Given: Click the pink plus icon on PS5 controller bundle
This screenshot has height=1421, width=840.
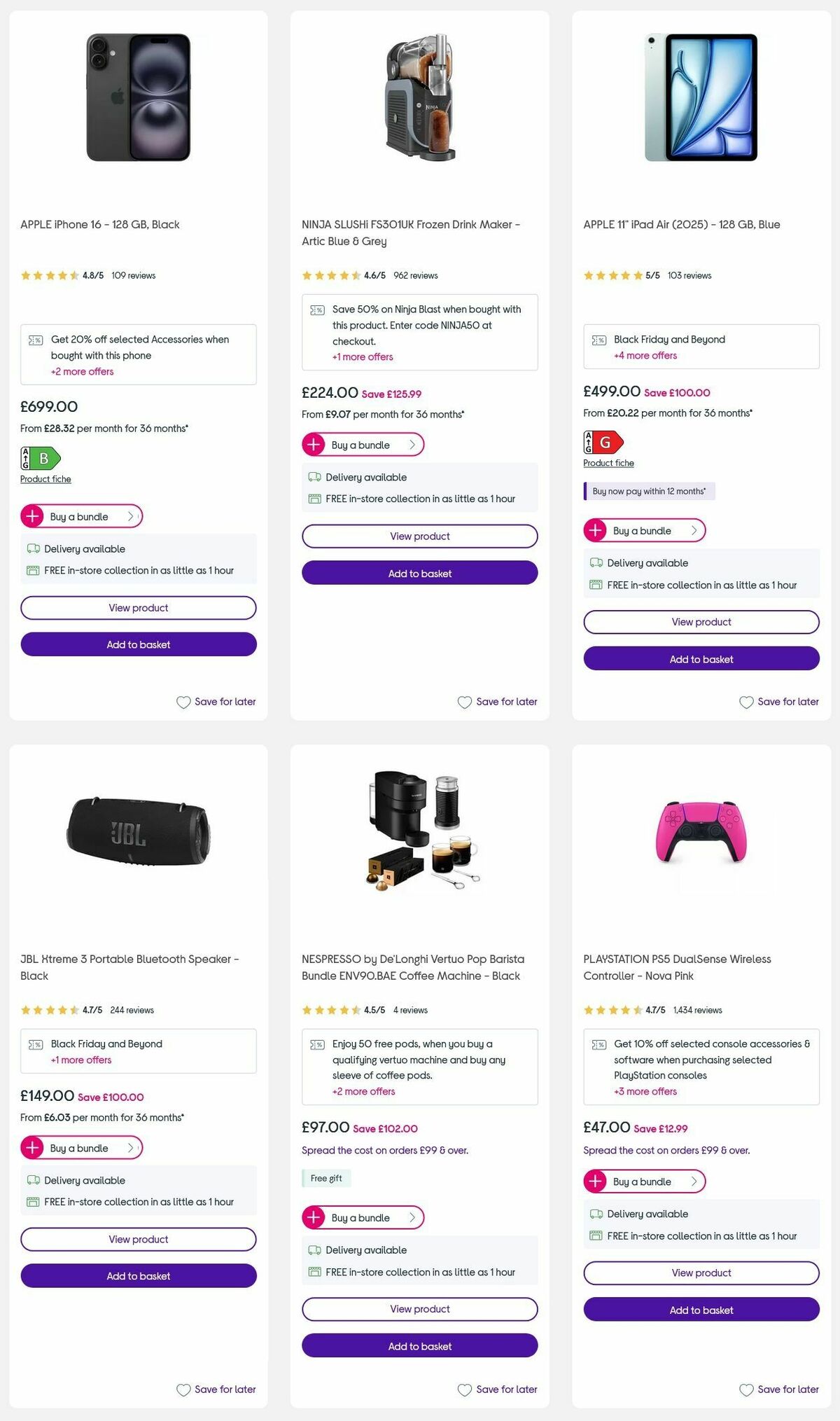Looking at the screenshot, I should point(596,1181).
